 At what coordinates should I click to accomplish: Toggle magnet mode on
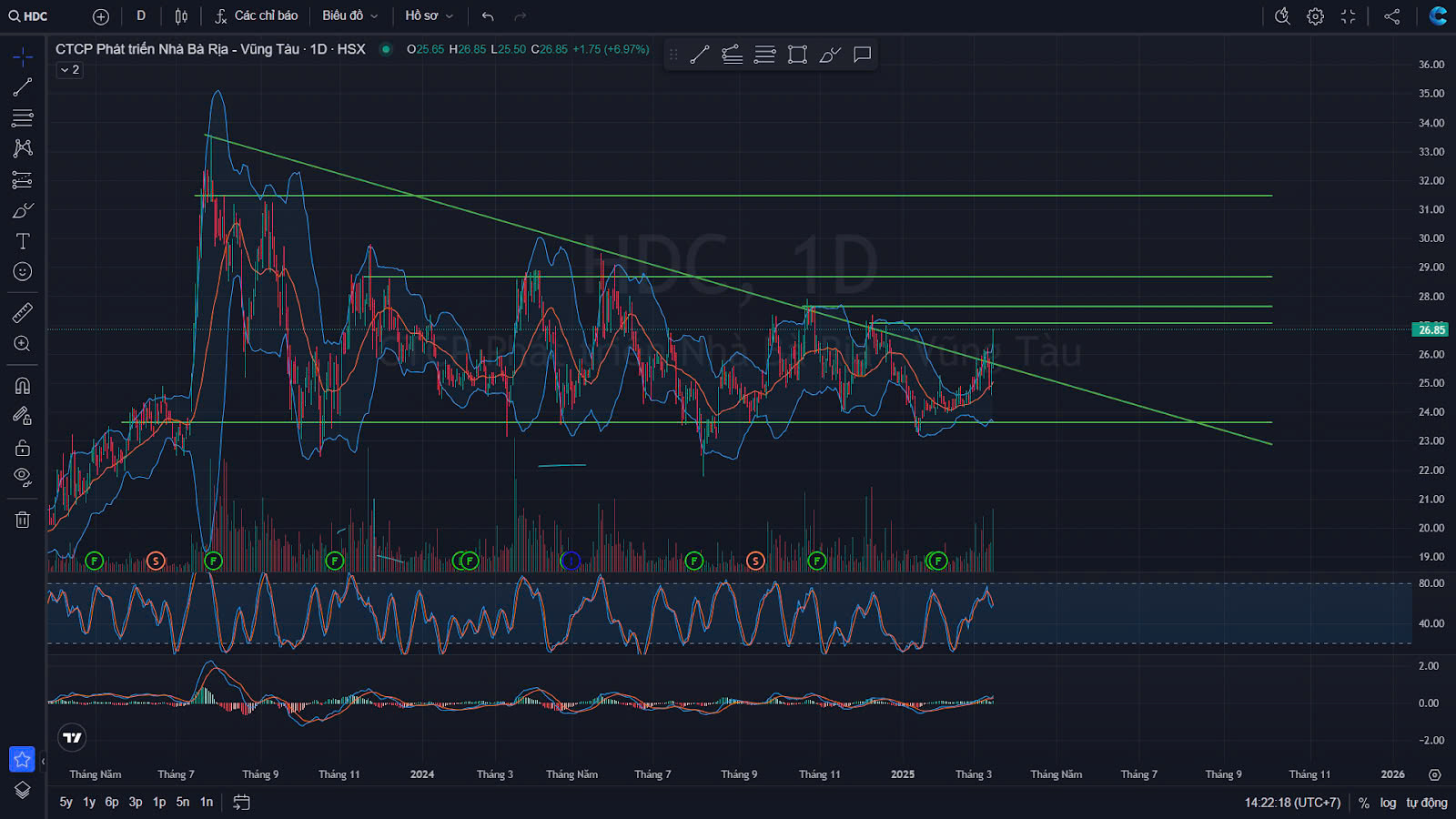(x=23, y=386)
